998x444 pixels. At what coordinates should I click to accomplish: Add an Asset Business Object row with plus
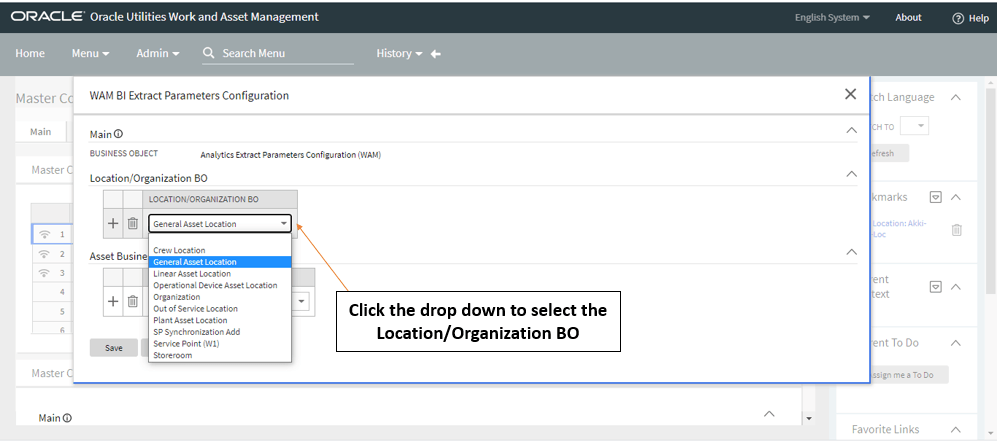113,302
